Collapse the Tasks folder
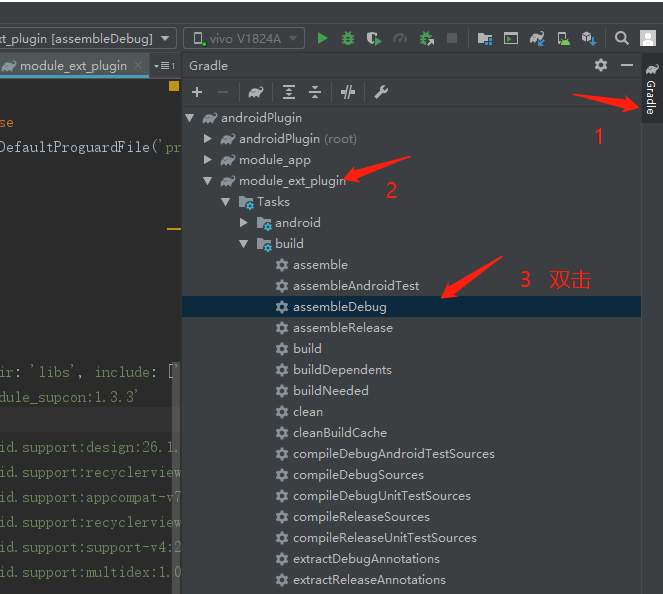Viewport: 663px width, 594px height. click(226, 202)
